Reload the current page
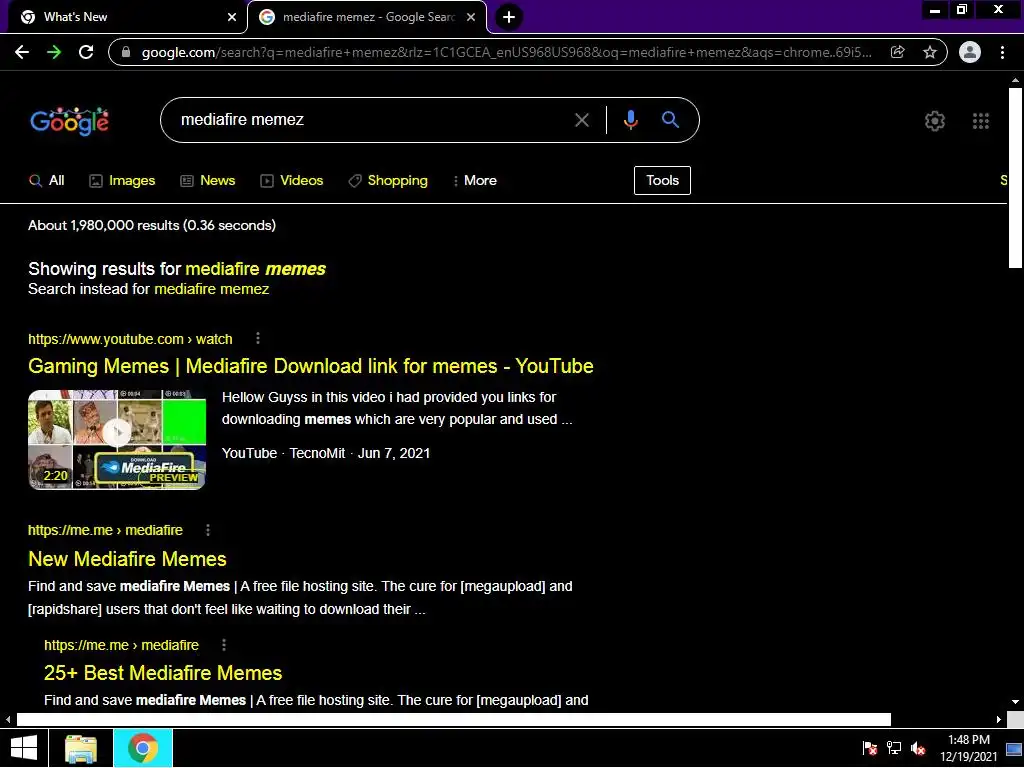Image resolution: width=1024 pixels, height=768 pixels. (x=86, y=52)
